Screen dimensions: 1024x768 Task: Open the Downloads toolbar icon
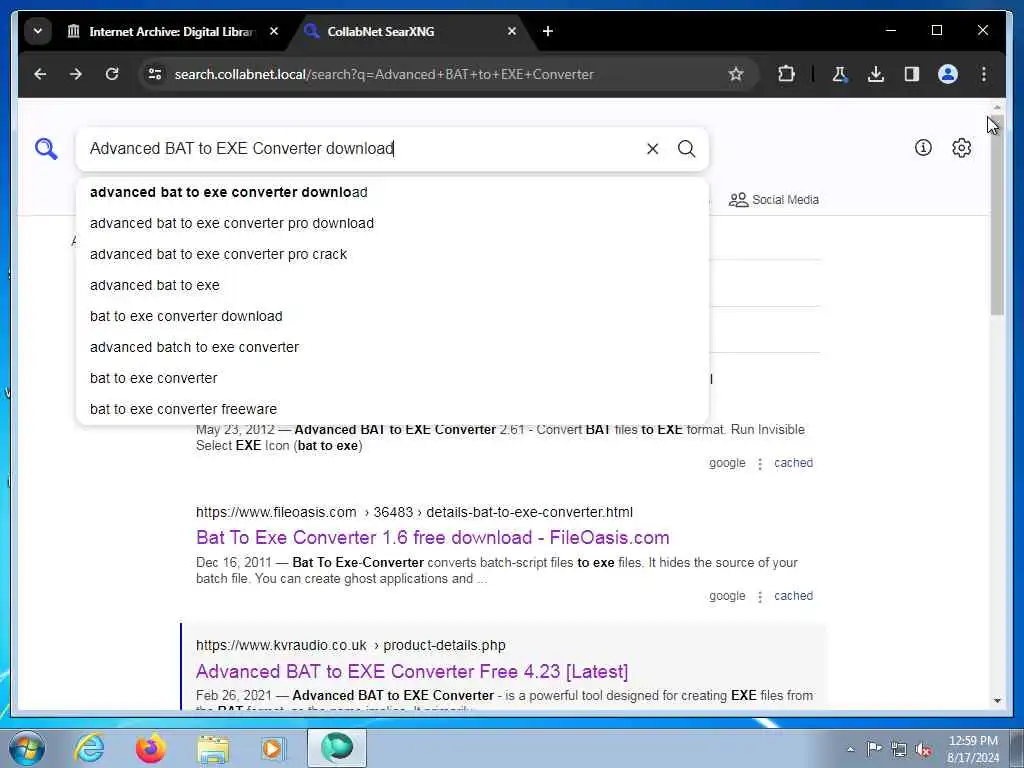[876, 74]
